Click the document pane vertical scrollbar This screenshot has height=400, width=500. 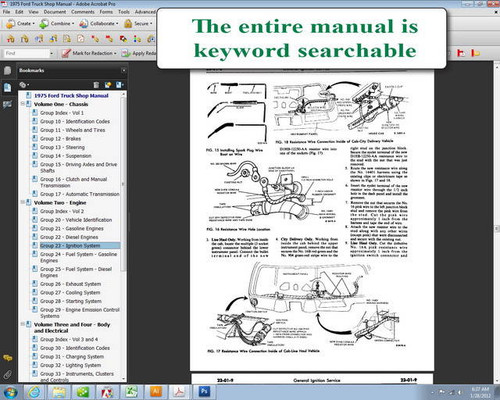click(x=496, y=223)
